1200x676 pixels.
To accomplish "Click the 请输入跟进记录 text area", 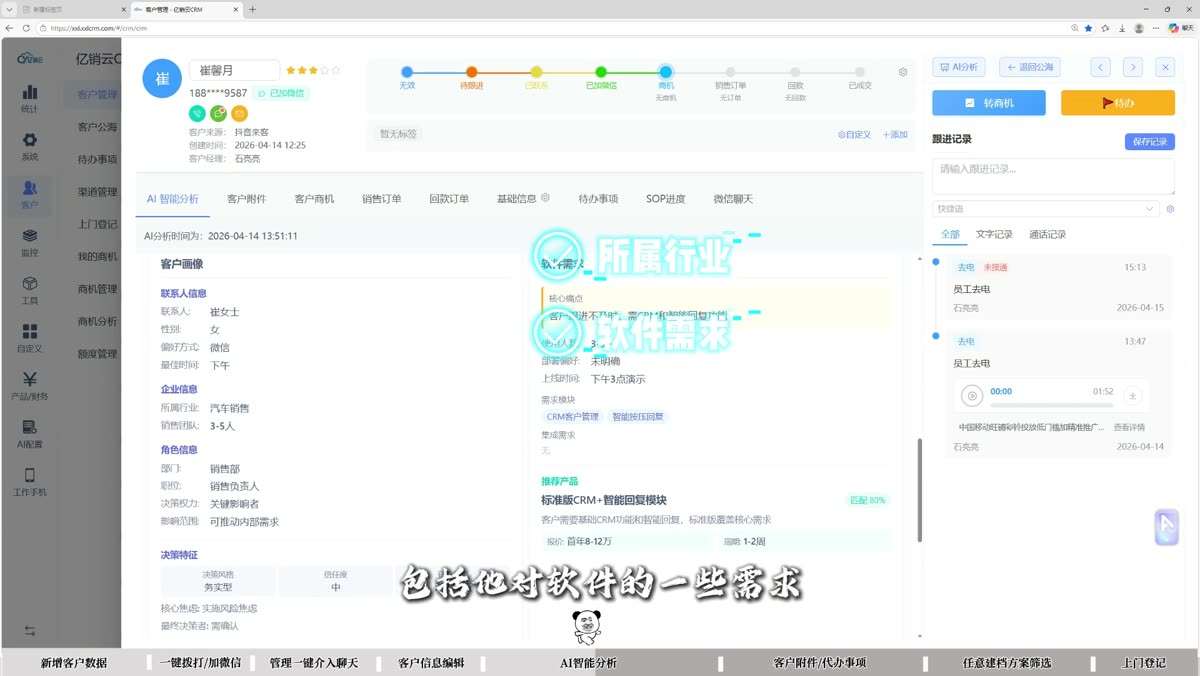I will coord(1053,177).
